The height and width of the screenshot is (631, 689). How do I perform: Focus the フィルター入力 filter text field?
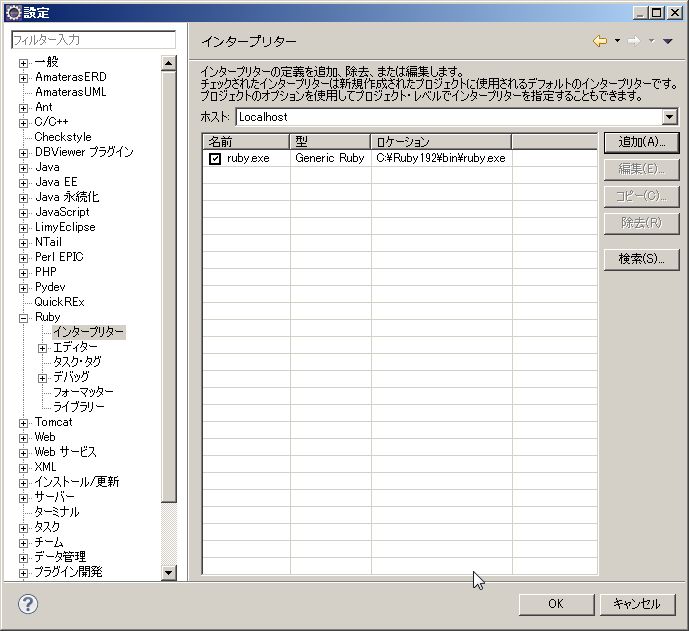pyautogui.click(x=93, y=40)
